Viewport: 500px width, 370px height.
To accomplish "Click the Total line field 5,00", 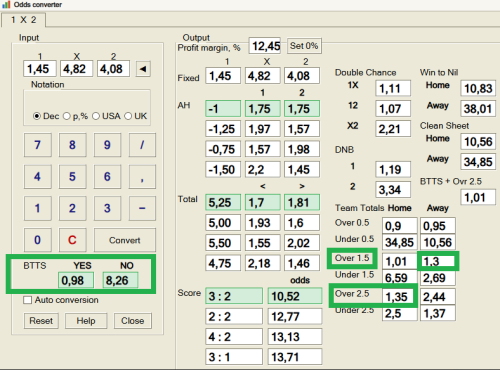I will pos(223,223).
